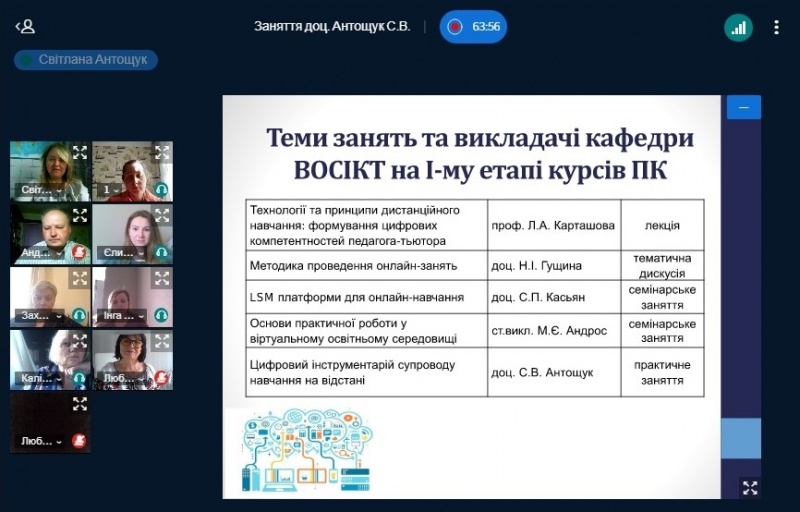Click the headphone status icon on Єли…
Viewport: 800px width, 512px height.
click(161, 252)
